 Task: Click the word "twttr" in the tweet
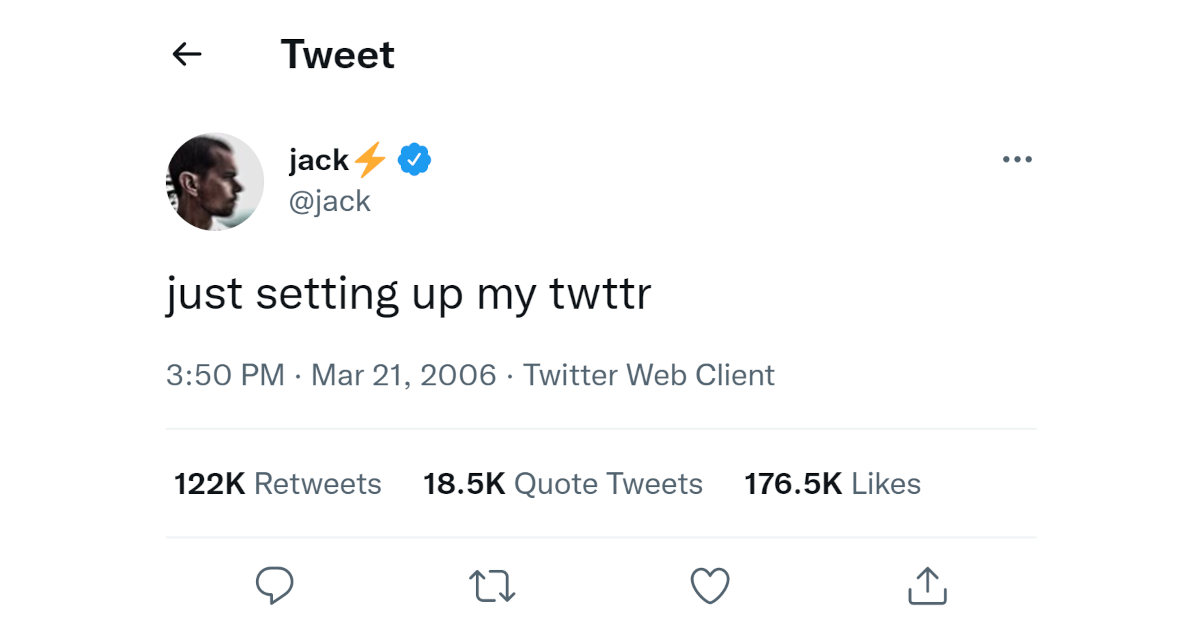point(600,295)
